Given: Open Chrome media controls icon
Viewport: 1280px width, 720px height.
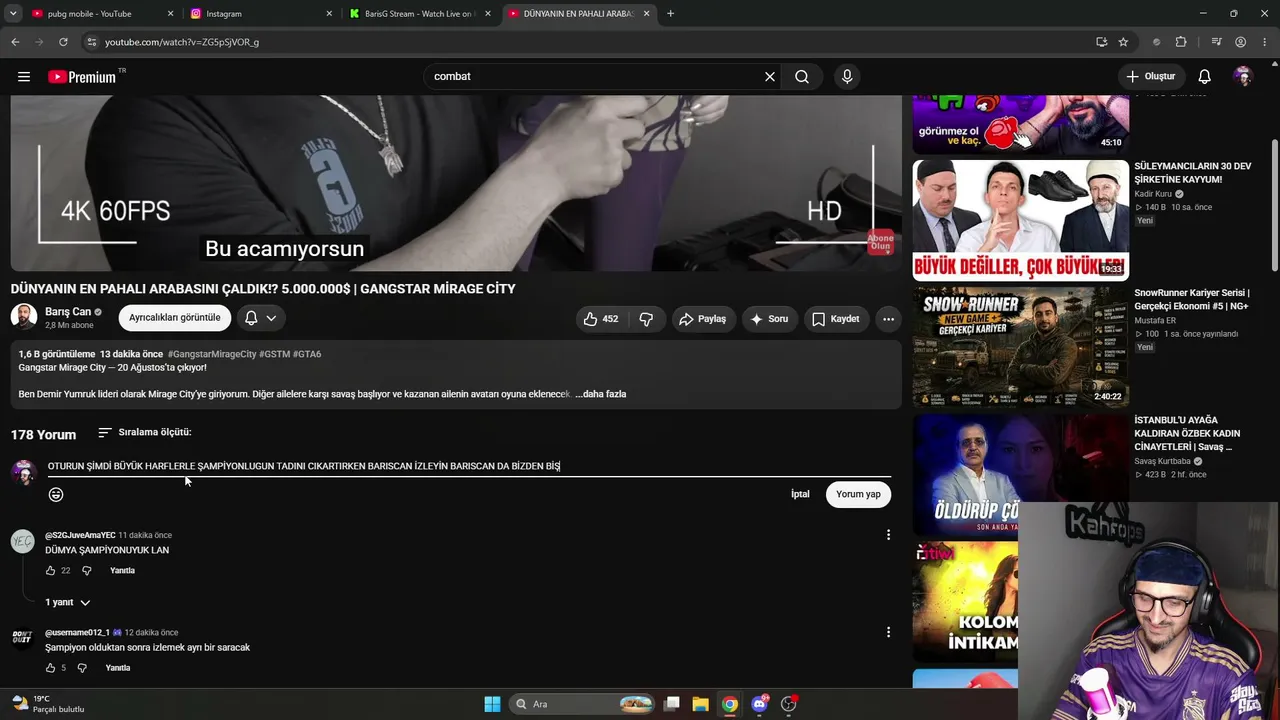Looking at the screenshot, I should (x=1216, y=42).
